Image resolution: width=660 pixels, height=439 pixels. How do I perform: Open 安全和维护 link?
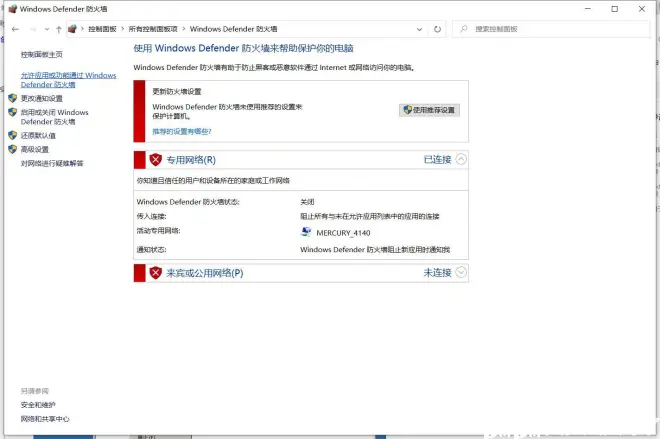(x=38, y=405)
